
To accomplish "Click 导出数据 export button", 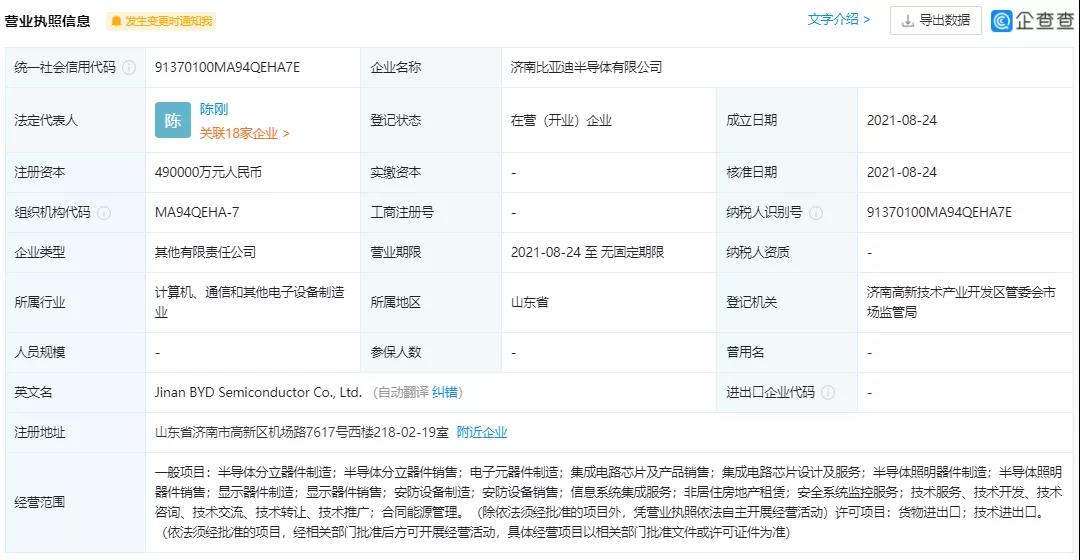I will click(935, 21).
